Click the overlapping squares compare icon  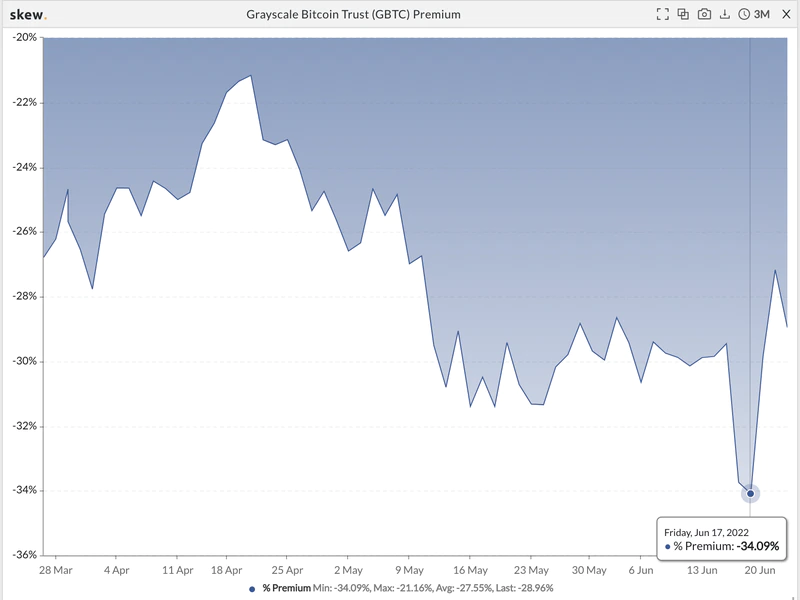[x=683, y=14]
